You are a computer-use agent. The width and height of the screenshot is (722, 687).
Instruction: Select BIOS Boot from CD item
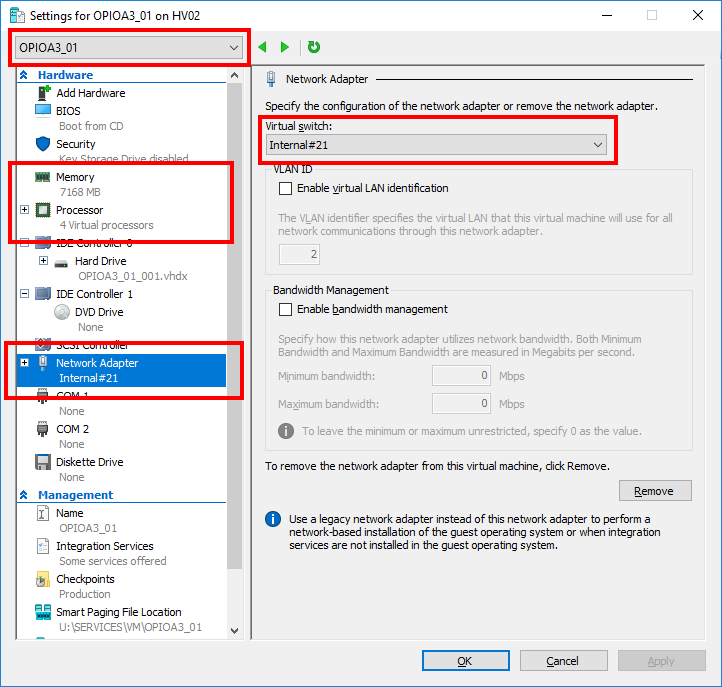122,118
